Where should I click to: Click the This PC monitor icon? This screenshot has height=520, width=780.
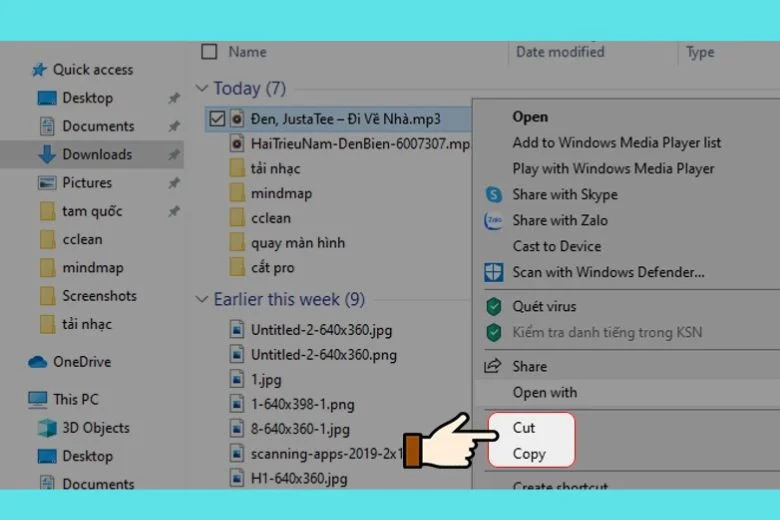pos(37,400)
